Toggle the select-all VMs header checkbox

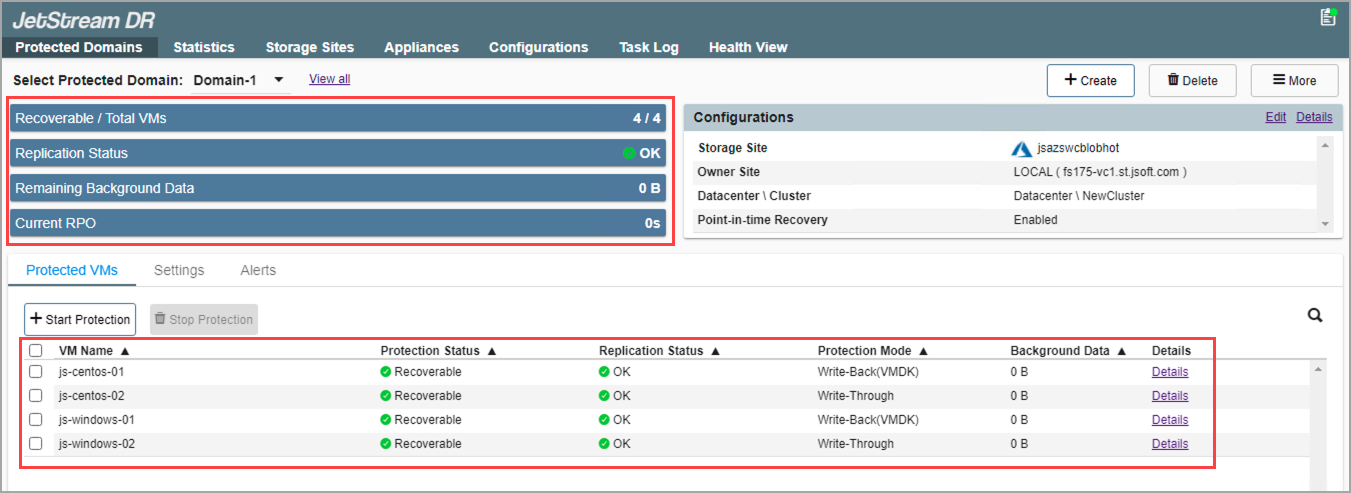36,351
